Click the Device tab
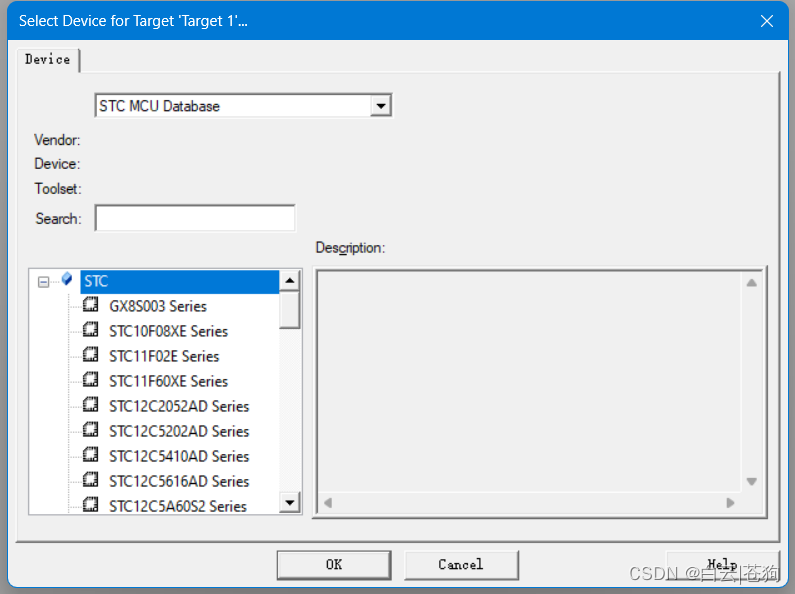The image size is (795, 594). click(x=48, y=60)
